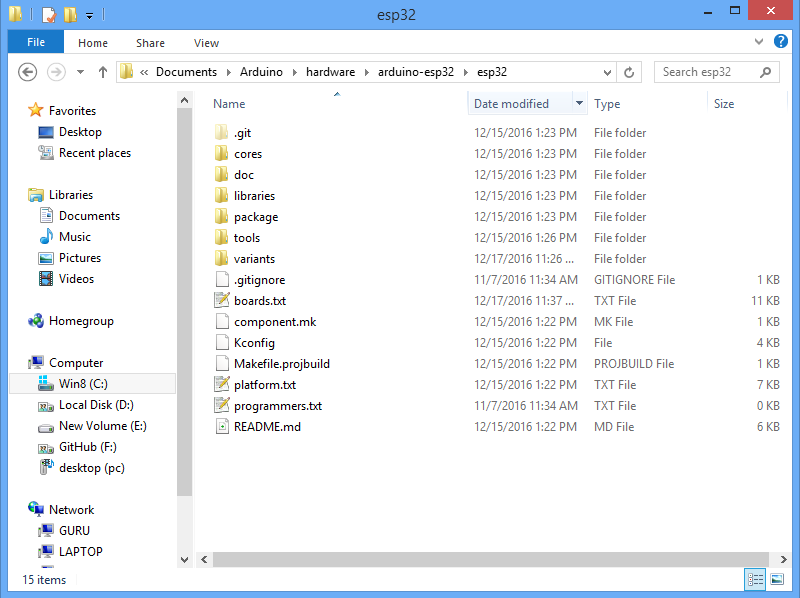Click the Forward navigation arrow
The width and height of the screenshot is (800, 598).
56,72
